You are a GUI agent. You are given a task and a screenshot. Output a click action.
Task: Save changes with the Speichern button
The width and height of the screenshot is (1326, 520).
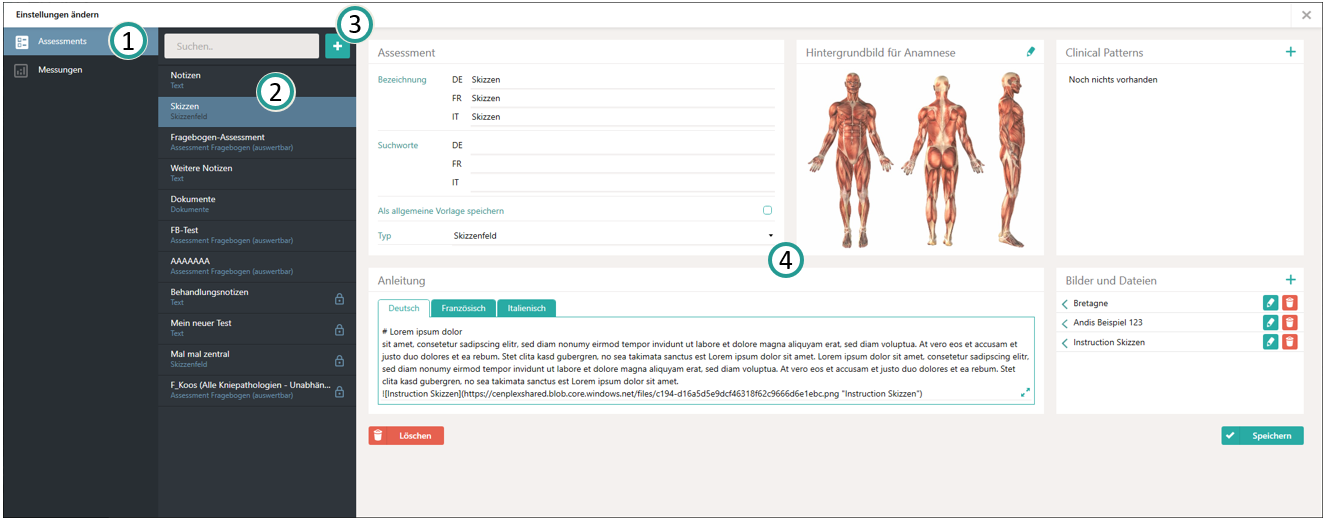point(1262,436)
